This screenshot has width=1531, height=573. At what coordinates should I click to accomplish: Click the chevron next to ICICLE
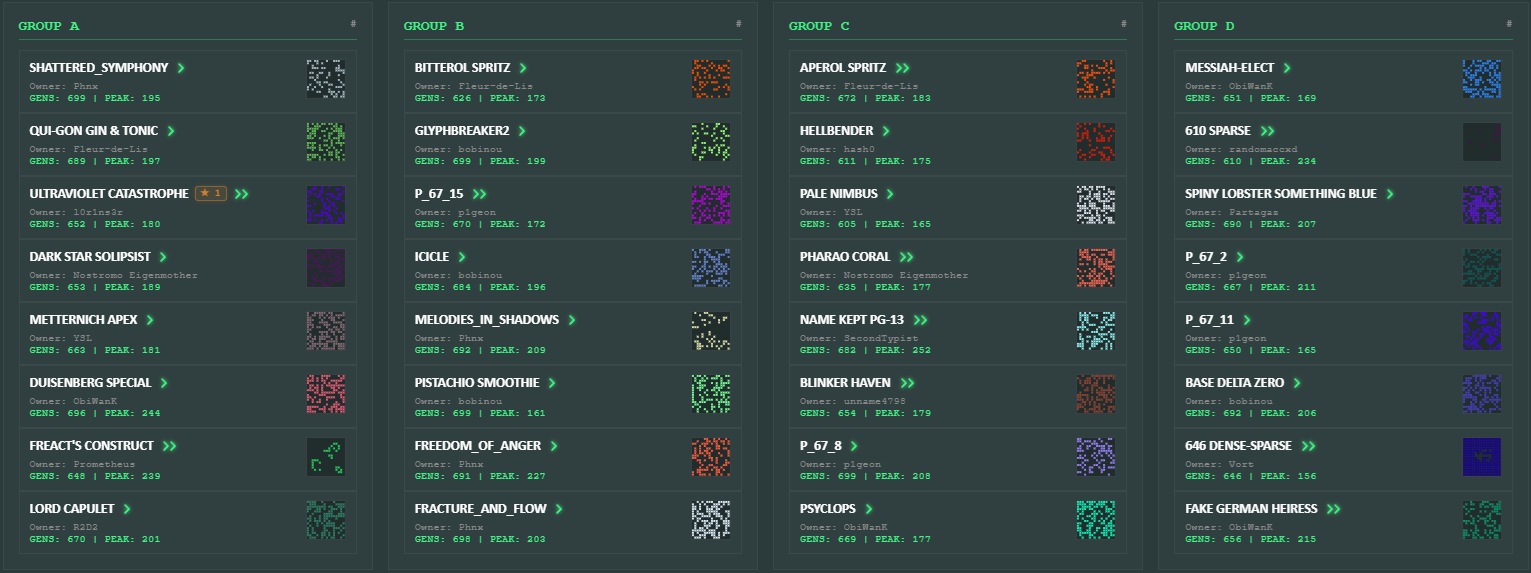(x=462, y=257)
